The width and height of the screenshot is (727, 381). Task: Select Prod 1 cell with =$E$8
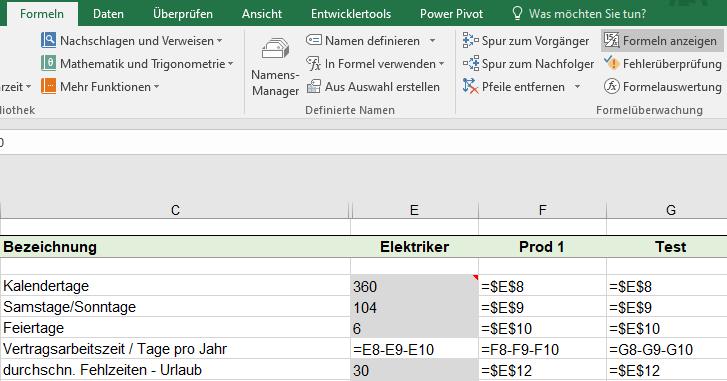(542, 286)
